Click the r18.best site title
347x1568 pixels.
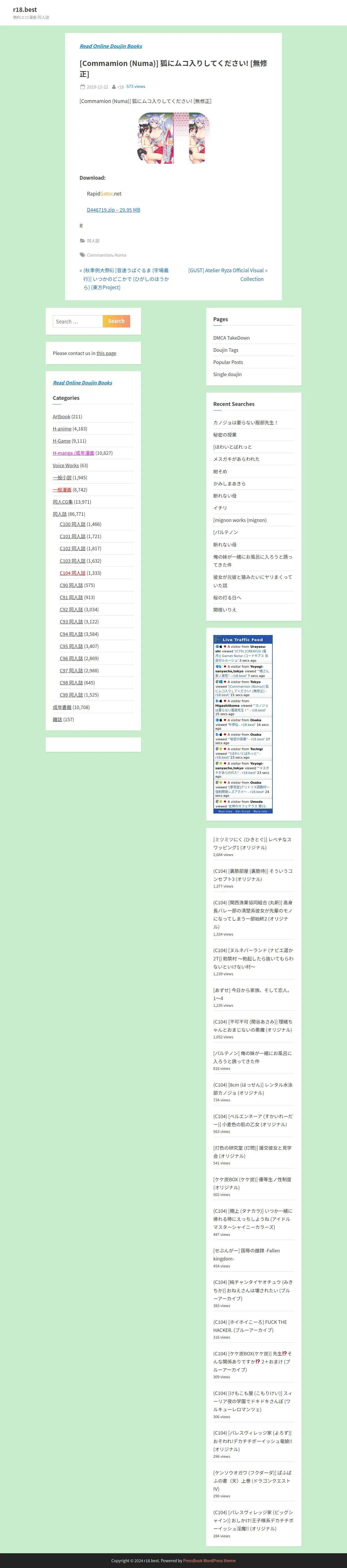tap(25, 10)
